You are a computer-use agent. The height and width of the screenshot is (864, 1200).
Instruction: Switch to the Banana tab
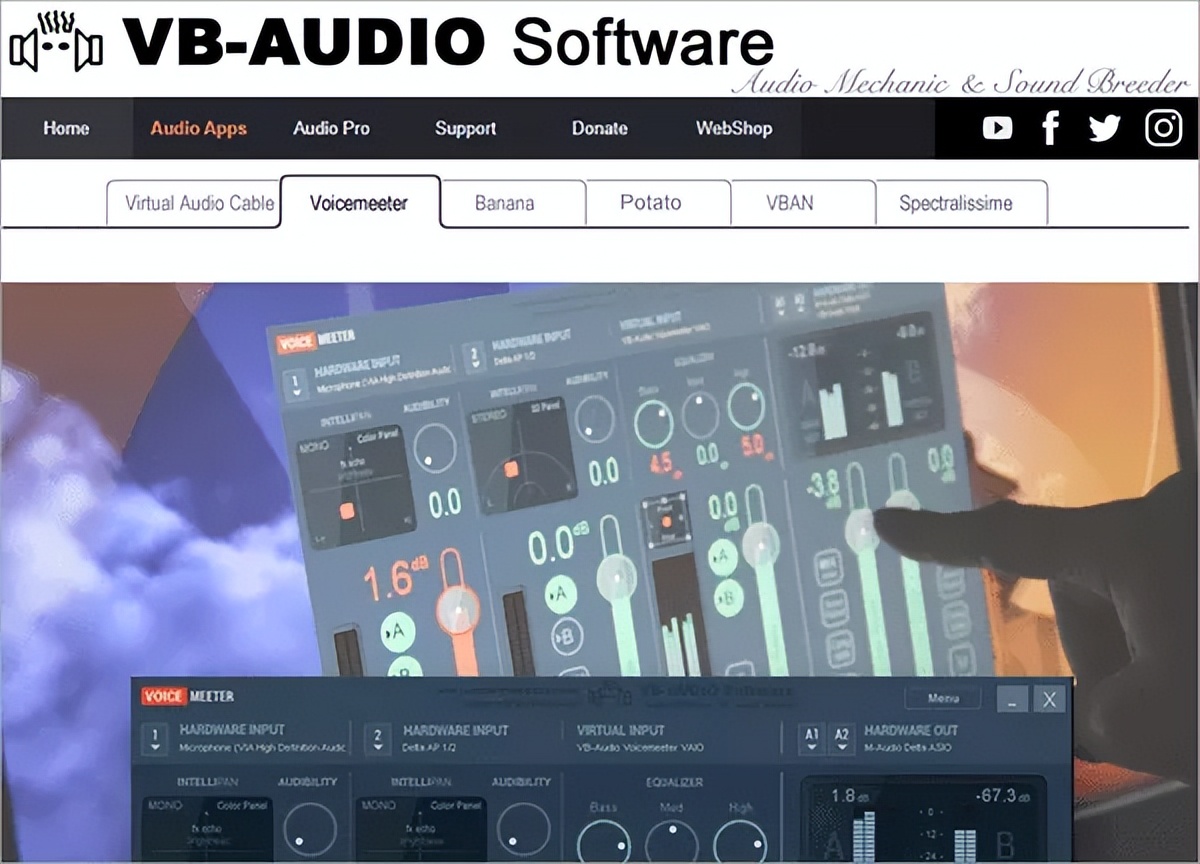[504, 203]
